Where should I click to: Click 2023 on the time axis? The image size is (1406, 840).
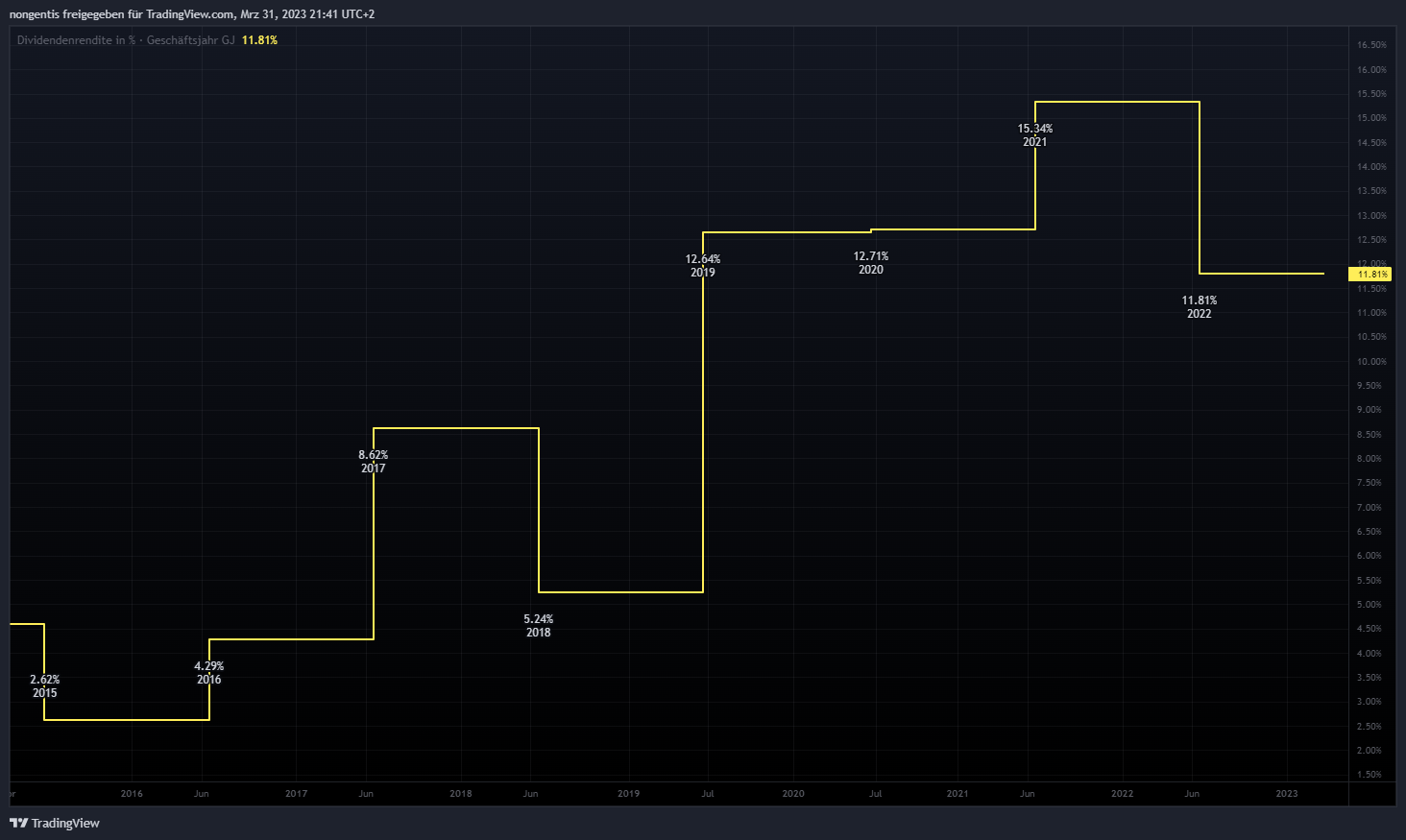[x=1286, y=794]
